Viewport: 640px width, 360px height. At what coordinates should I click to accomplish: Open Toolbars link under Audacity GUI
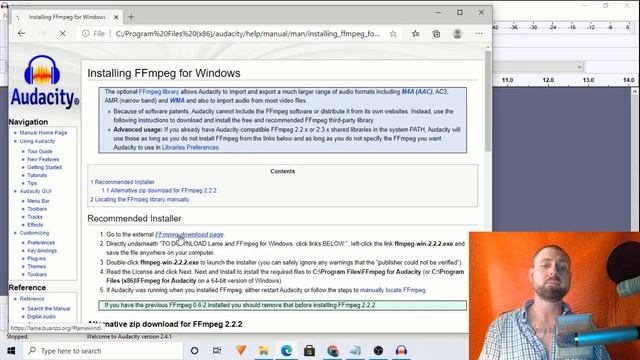pos(37,209)
